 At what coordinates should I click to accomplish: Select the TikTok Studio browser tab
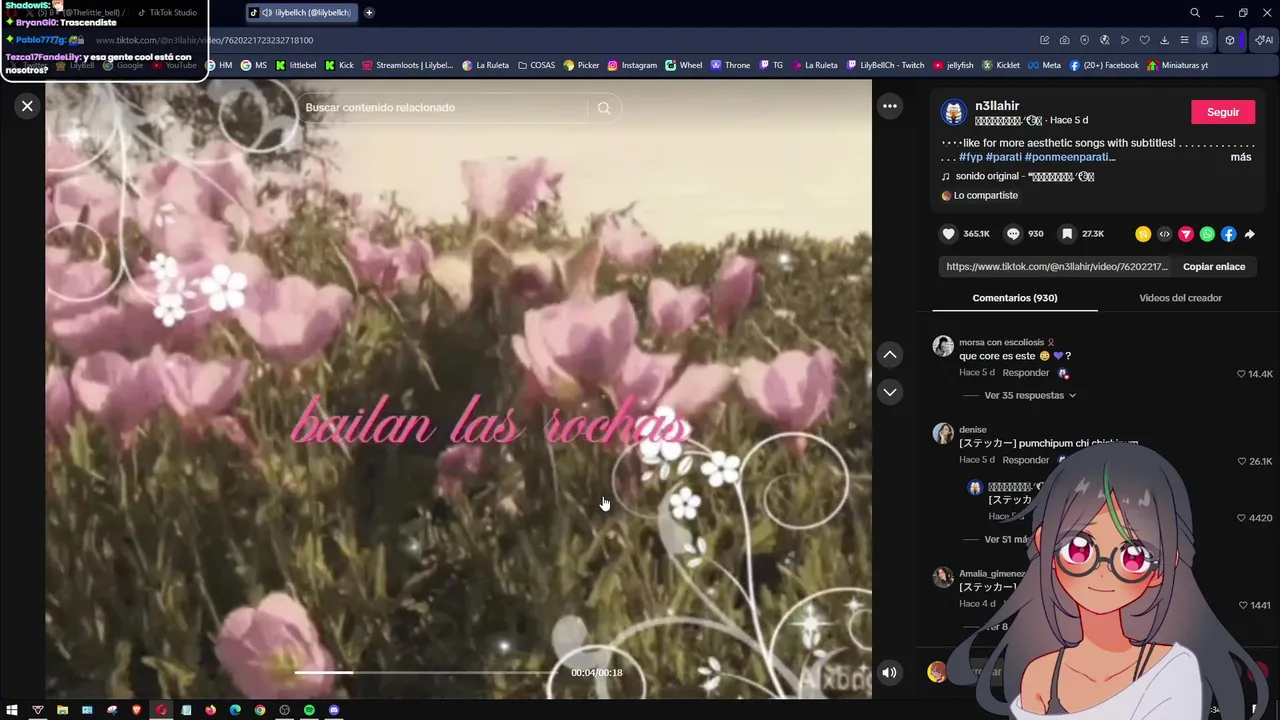click(168, 13)
